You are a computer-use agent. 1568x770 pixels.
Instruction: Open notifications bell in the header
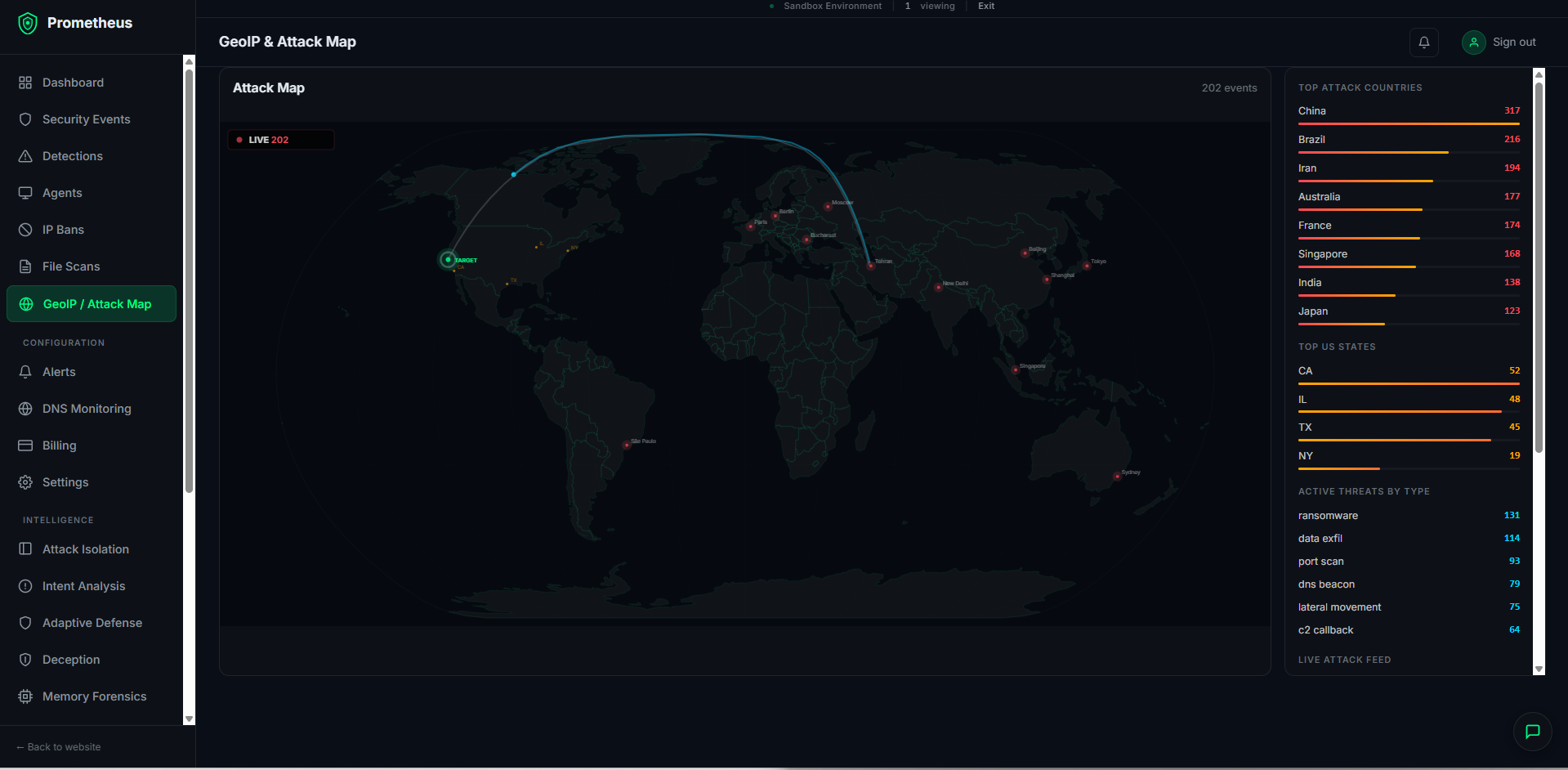point(1424,43)
